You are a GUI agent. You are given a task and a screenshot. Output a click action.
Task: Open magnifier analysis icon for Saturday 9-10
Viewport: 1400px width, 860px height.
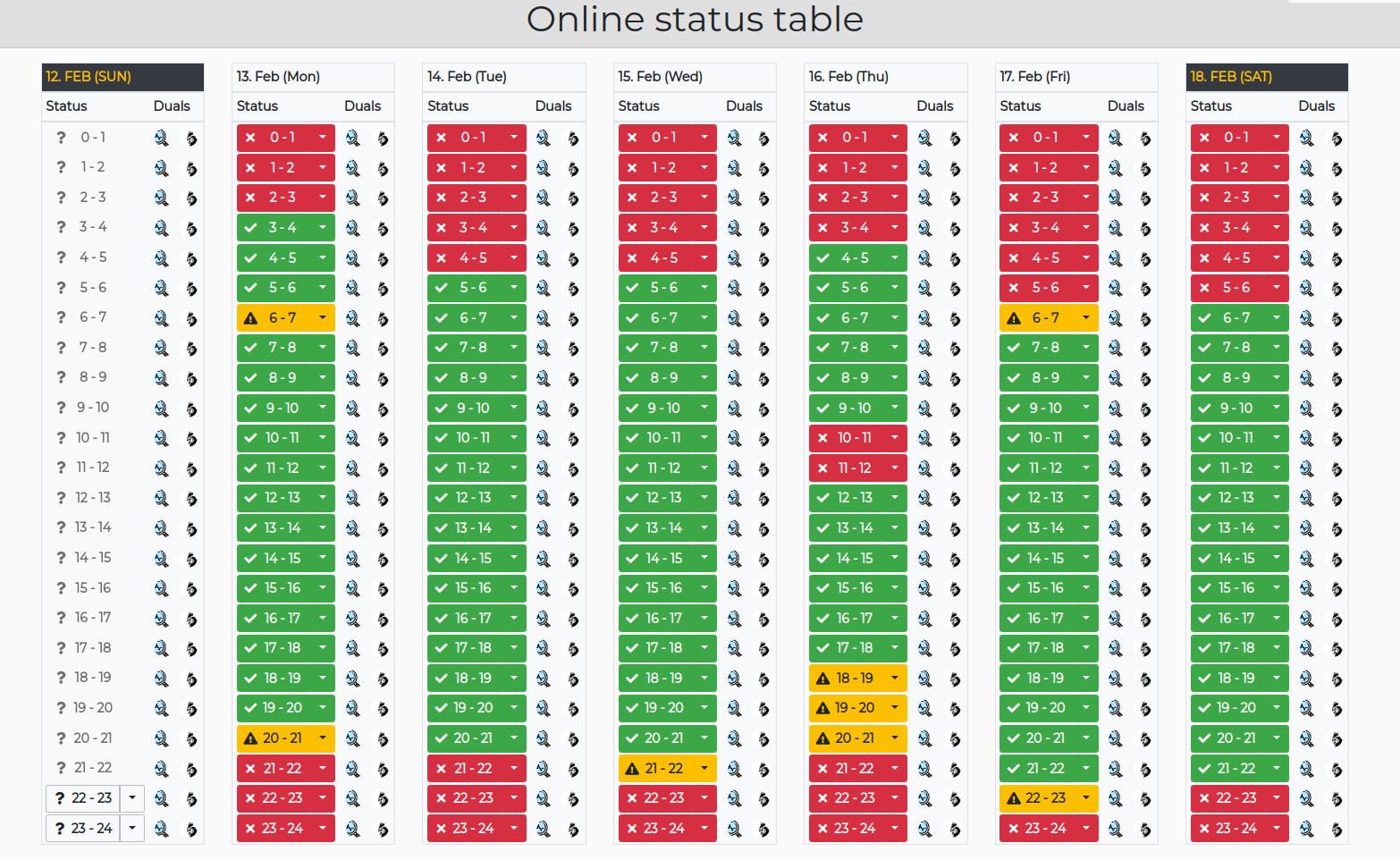coord(1306,409)
